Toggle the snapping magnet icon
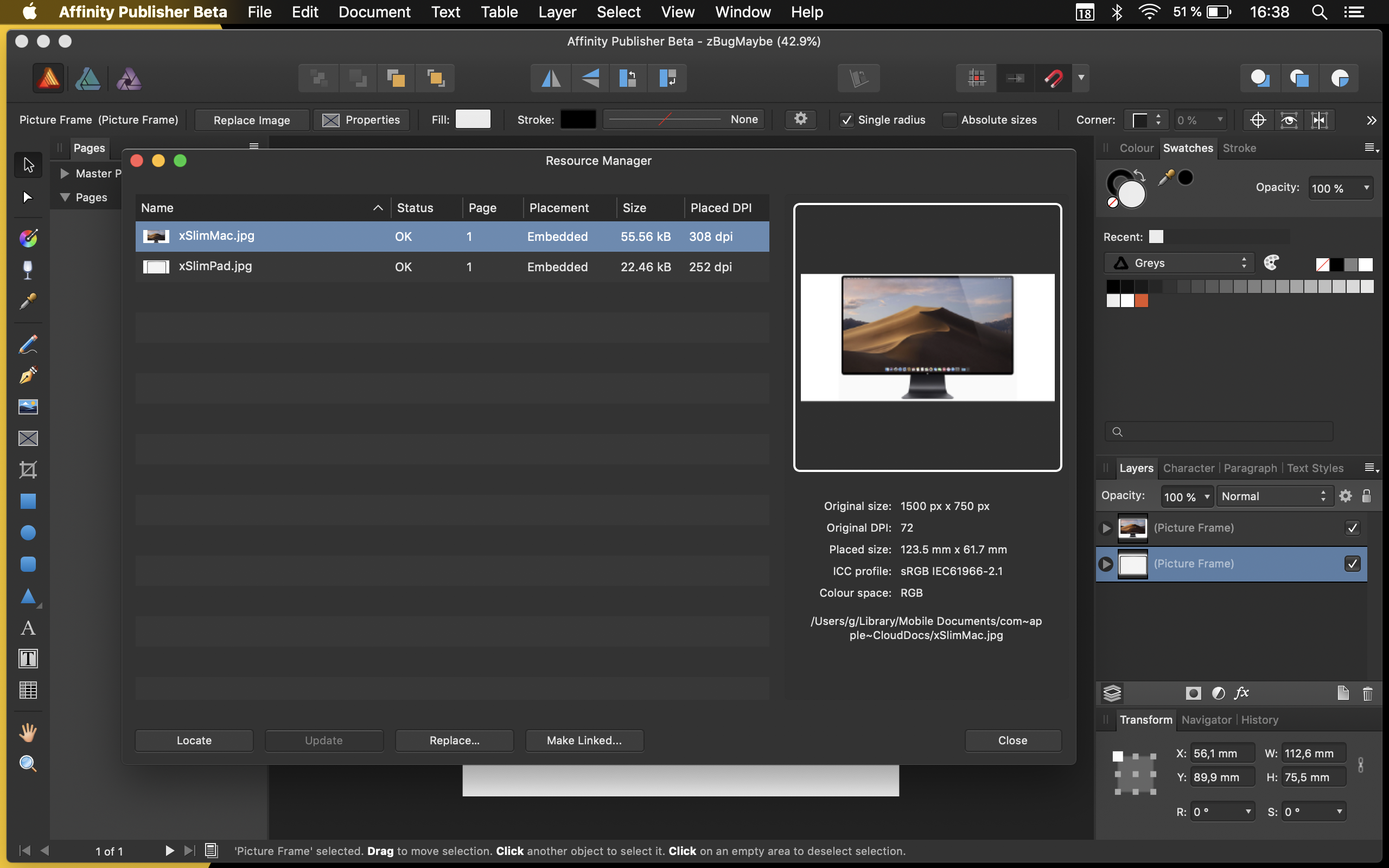Image resolution: width=1389 pixels, height=868 pixels. pyautogui.click(x=1053, y=78)
